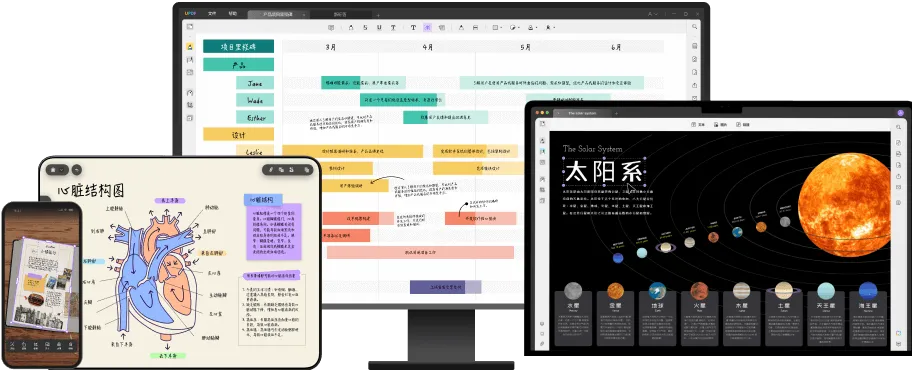Open the 文件 menu in title bar
Viewport: 912px width, 370px height.
[x=212, y=13]
